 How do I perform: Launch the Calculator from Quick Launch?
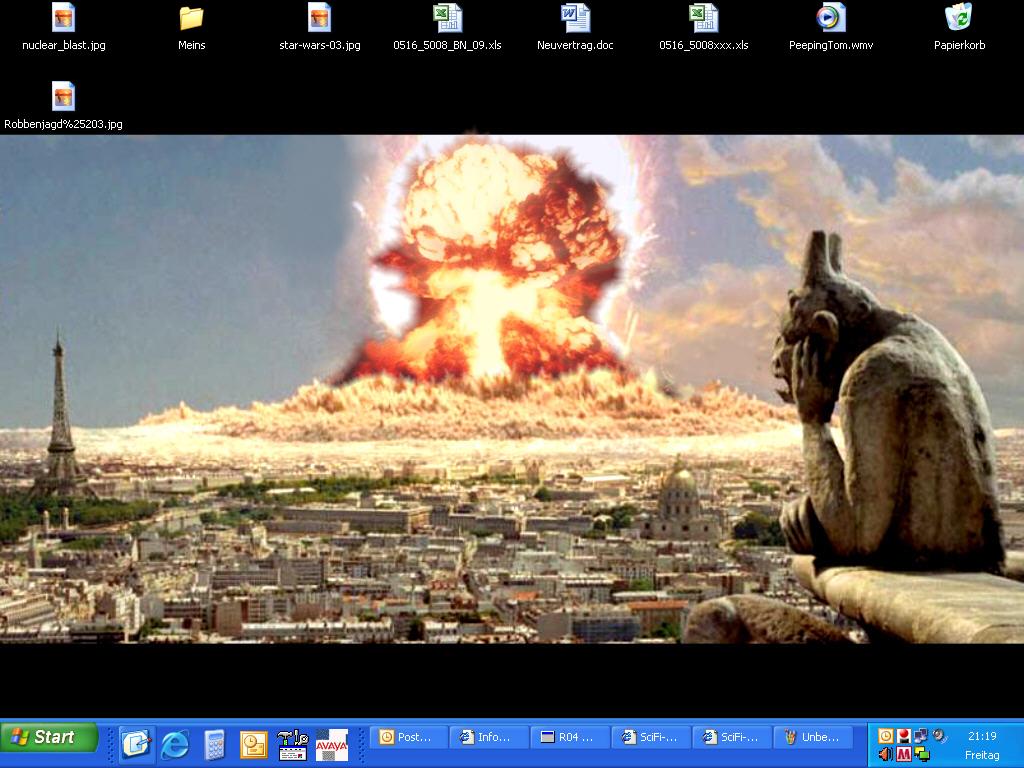pos(214,744)
